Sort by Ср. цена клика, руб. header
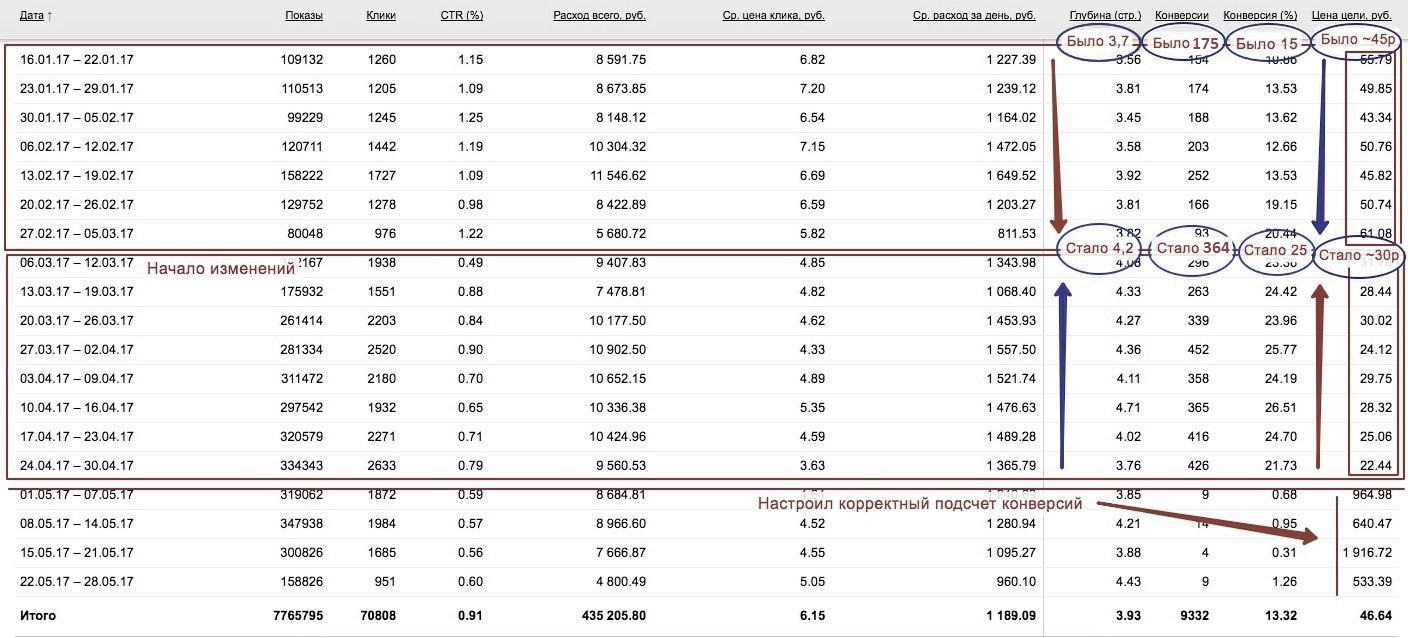The width and height of the screenshot is (1408, 638). tap(773, 16)
